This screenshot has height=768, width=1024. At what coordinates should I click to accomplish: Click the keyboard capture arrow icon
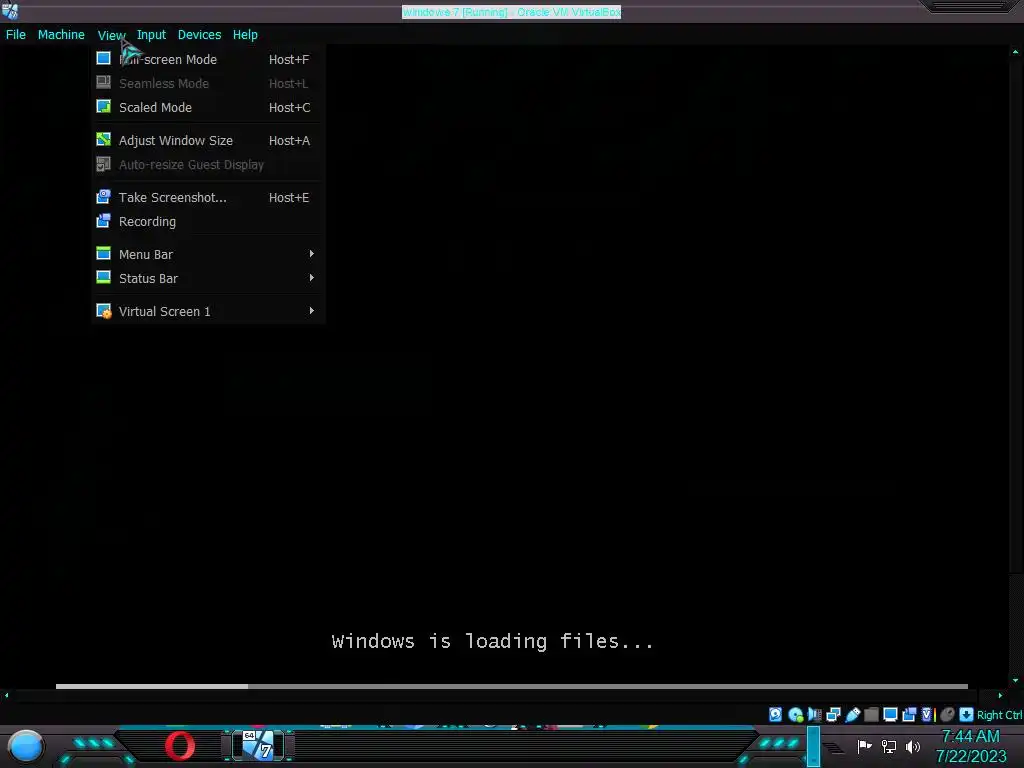pyautogui.click(x=967, y=714)
